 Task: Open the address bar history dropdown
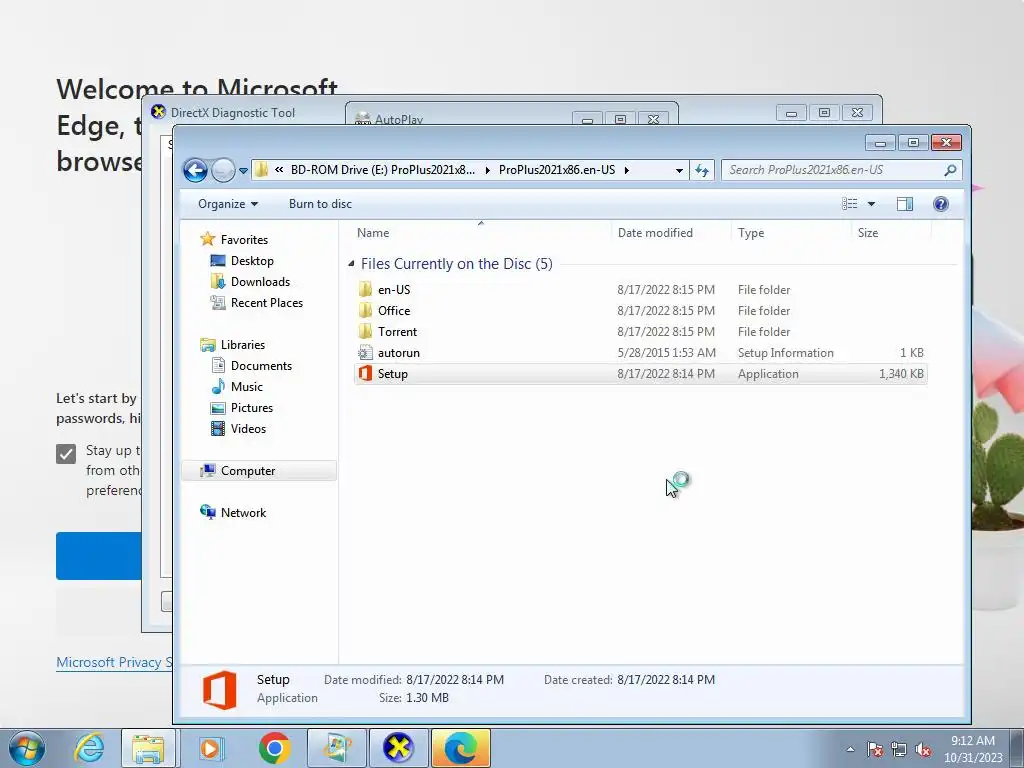[679, 170]
